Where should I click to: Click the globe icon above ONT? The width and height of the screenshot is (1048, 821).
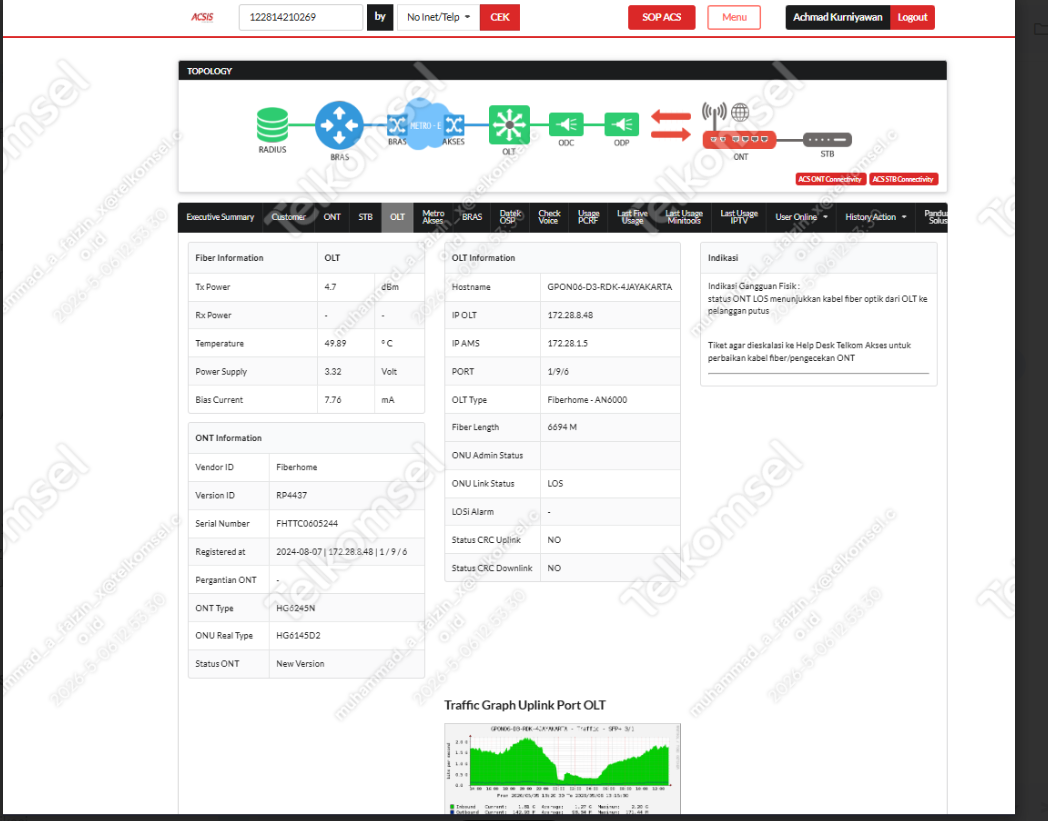coord(740,112)
